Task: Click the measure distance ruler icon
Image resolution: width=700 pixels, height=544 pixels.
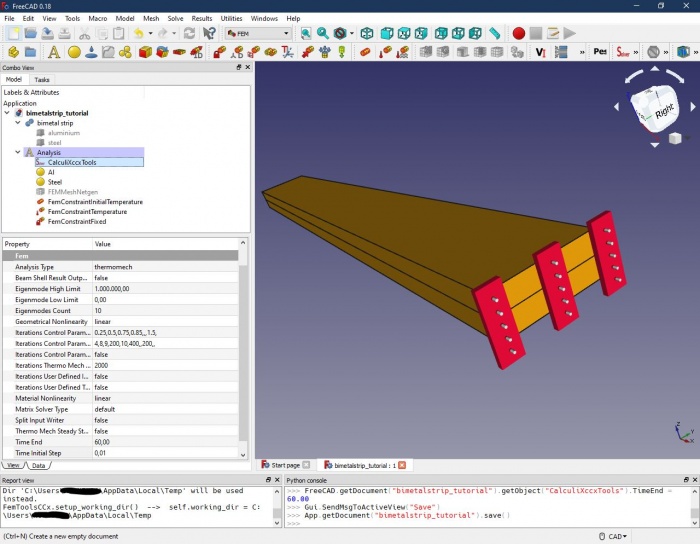Action: [494, 33]
